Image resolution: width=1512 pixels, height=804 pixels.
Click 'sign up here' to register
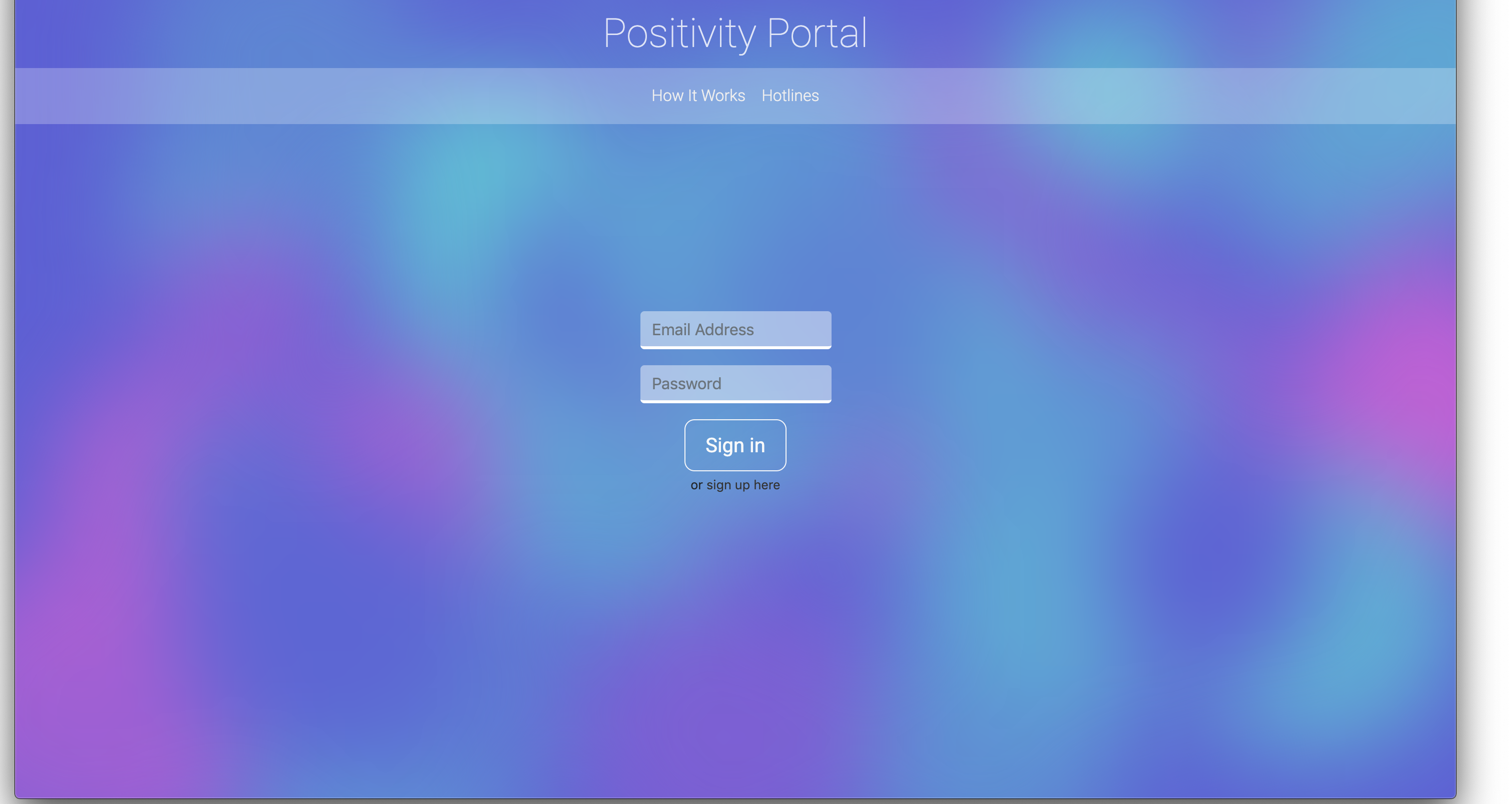click(x=742, y=485)
